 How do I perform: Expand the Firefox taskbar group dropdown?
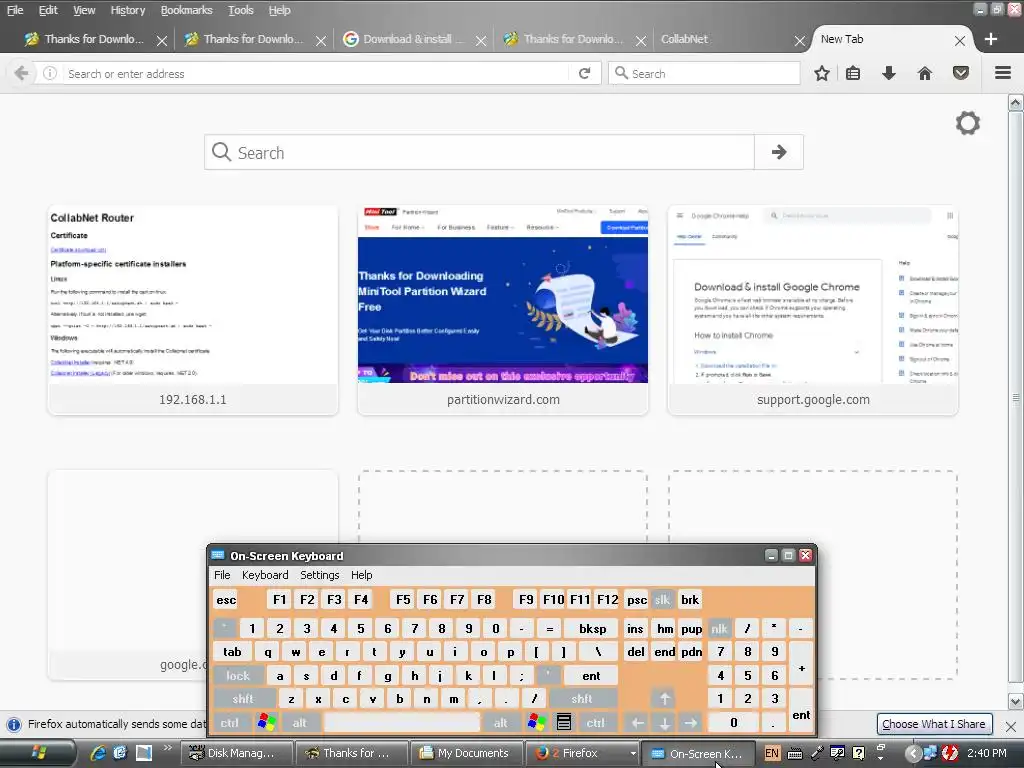coord(633,753)
